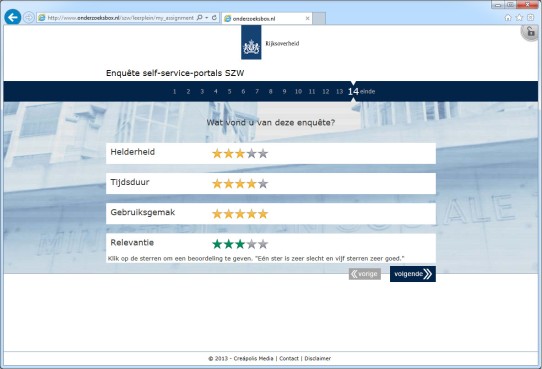Open browser tools gear icon
This screenshot has width=542, height=369.
pyautogui.click(x=531, y=18)
